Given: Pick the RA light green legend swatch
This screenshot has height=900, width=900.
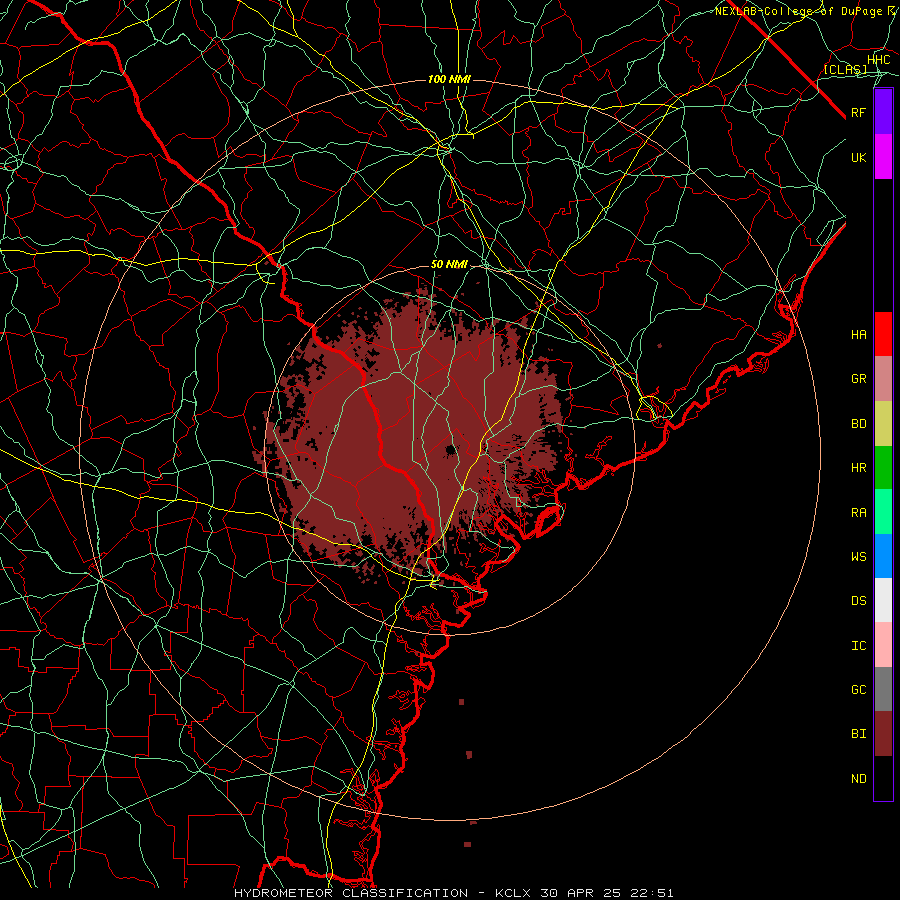Looking at the screenshot, I should click(883, 512).
